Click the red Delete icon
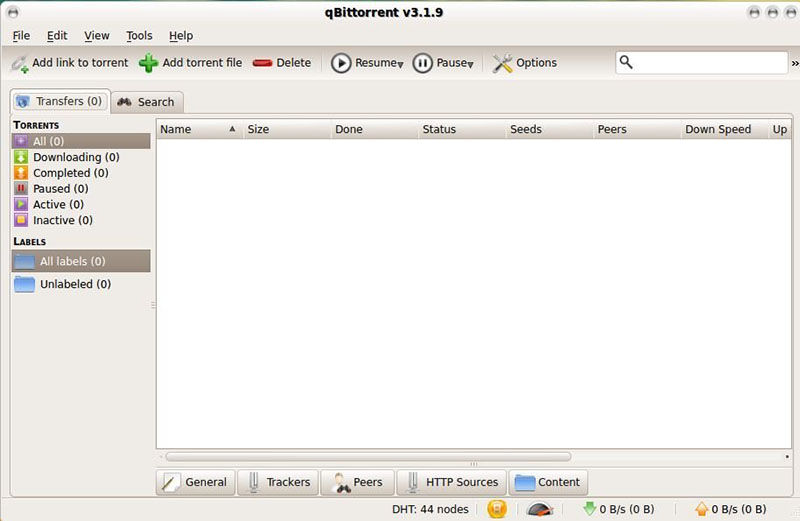Screen dimensions: 800x521 [262, 63]
